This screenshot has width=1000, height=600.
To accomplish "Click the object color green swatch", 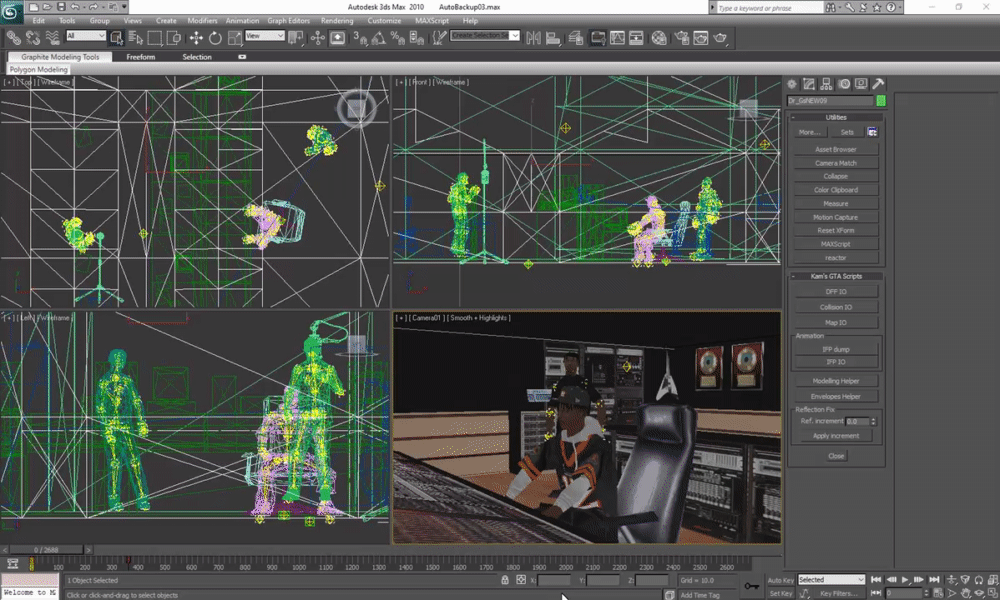I will (x=881, y=101).
